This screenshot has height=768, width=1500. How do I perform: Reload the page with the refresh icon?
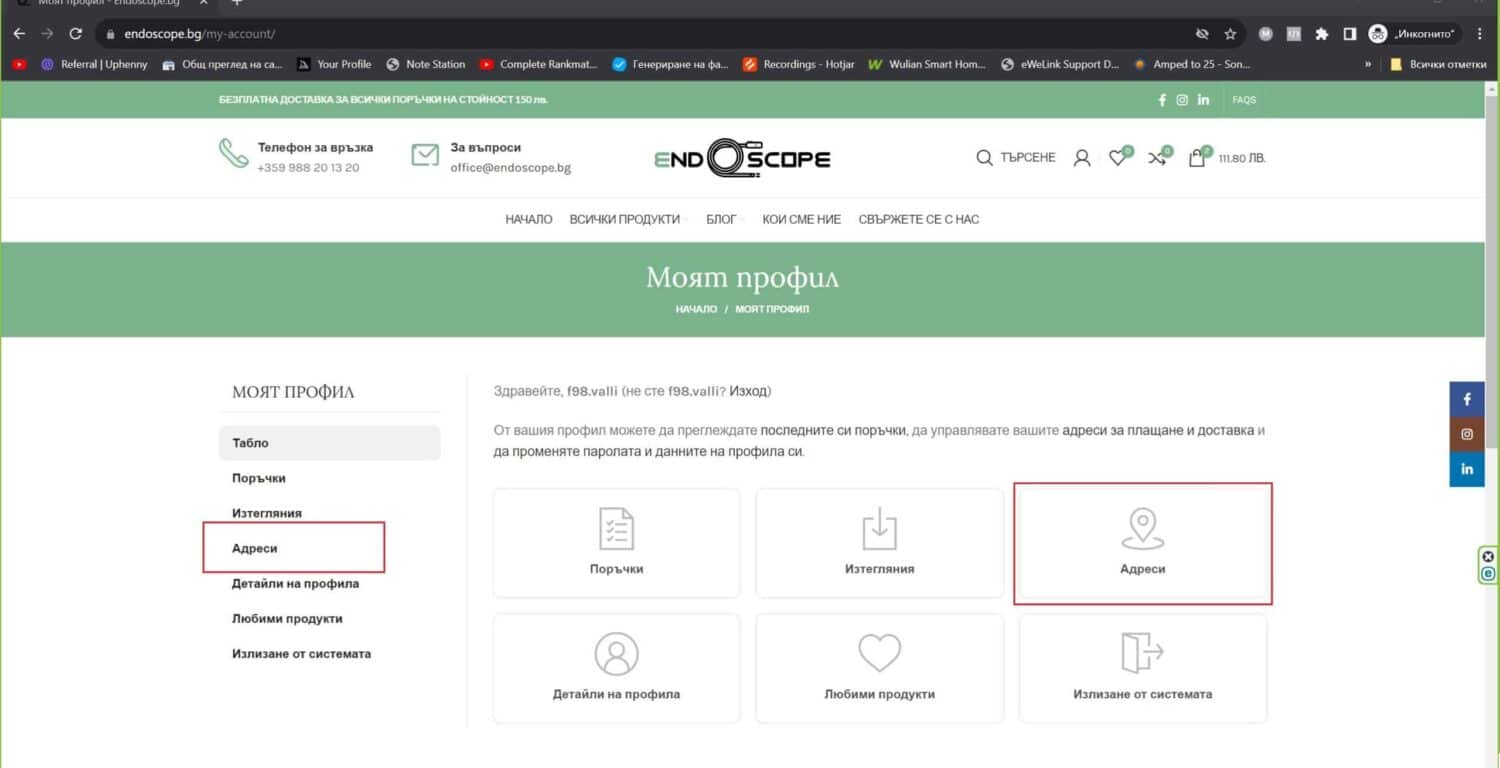click(x=75, y=33)
